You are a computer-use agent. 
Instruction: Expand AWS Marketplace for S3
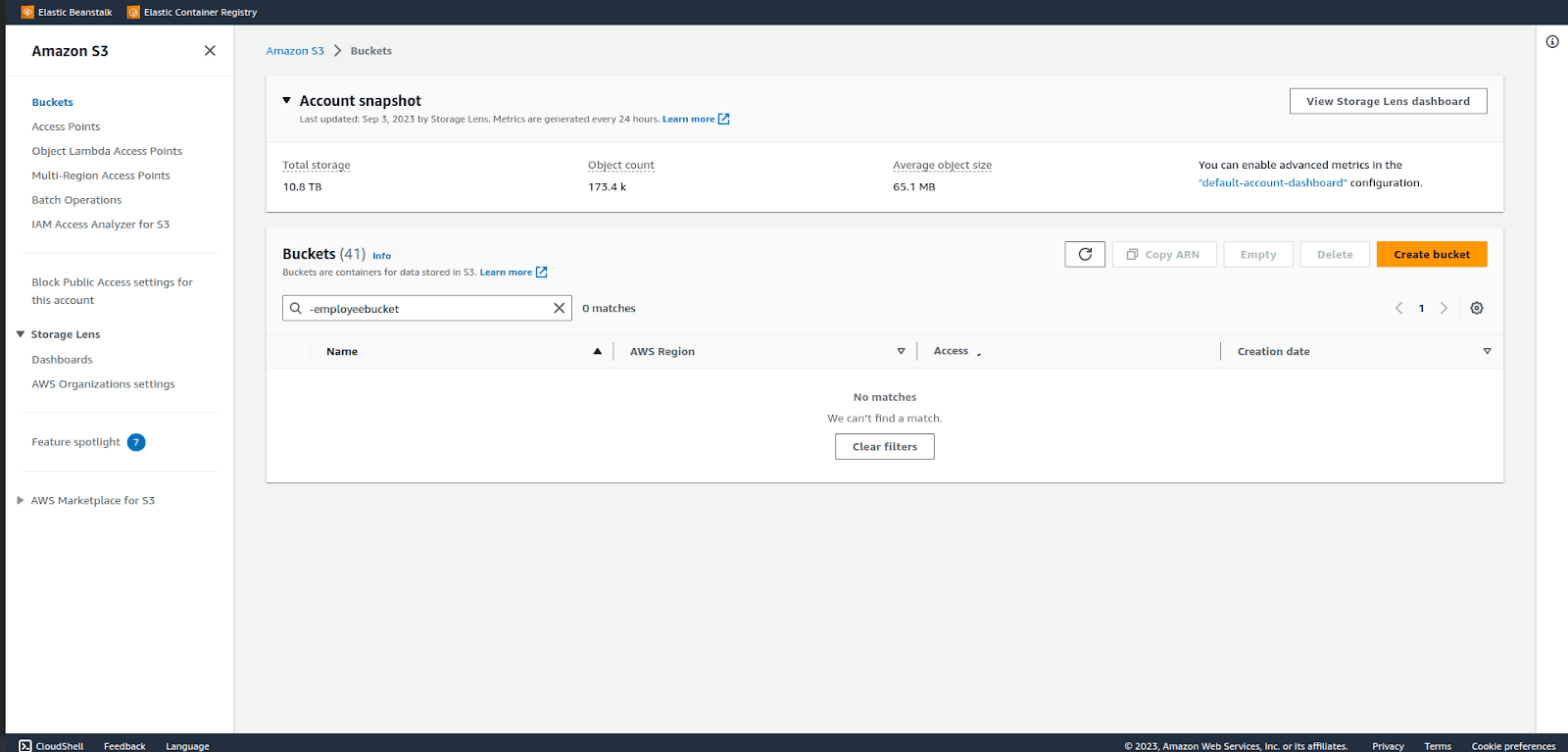coord(21,500)
